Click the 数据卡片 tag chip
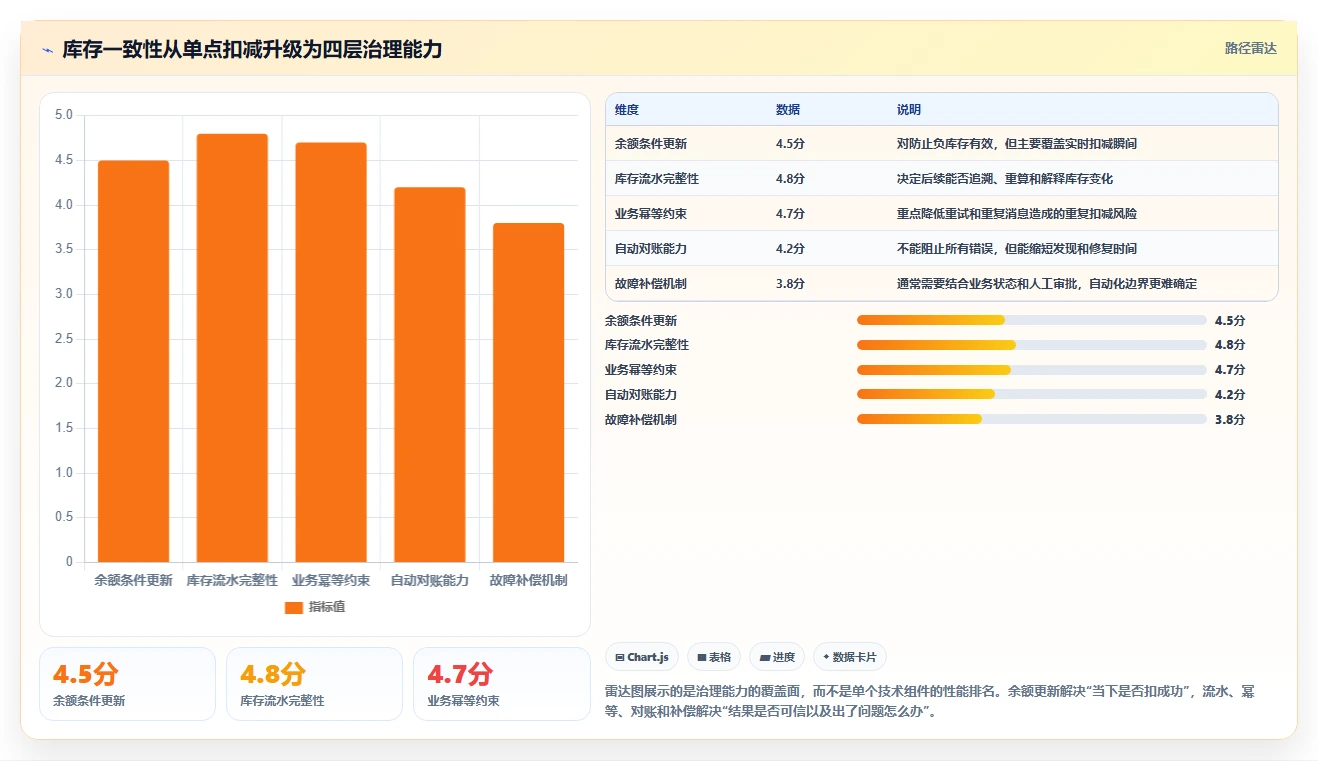1318x761 pixels. pos(850,657)
